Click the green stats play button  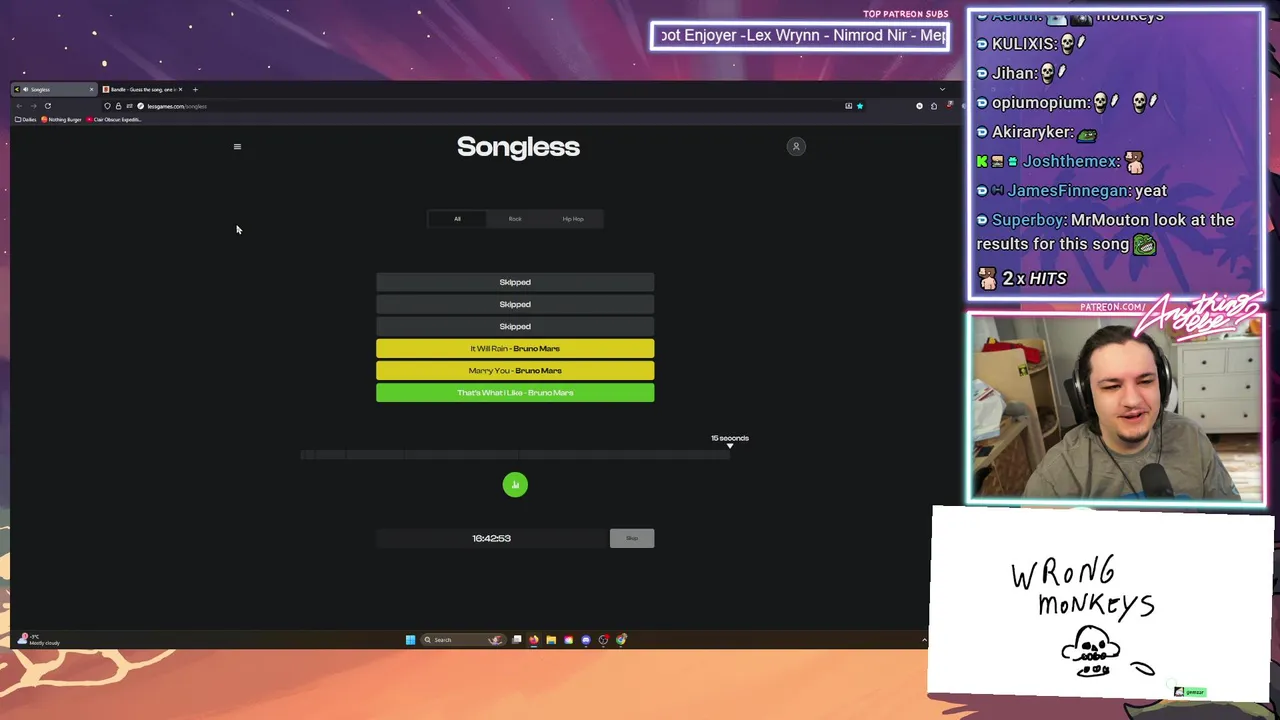[515, 485]
